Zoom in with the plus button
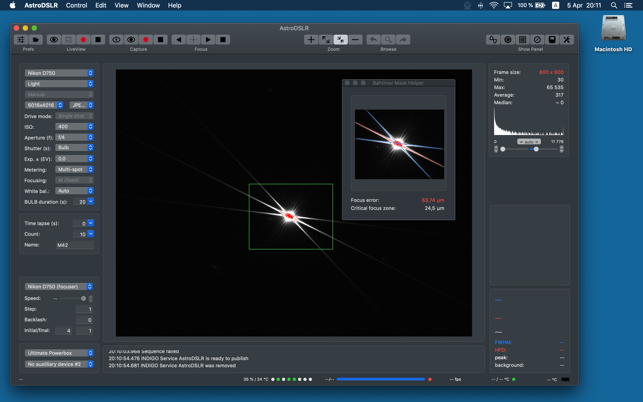This screenshot has width=643, height=402. point(311,39)
